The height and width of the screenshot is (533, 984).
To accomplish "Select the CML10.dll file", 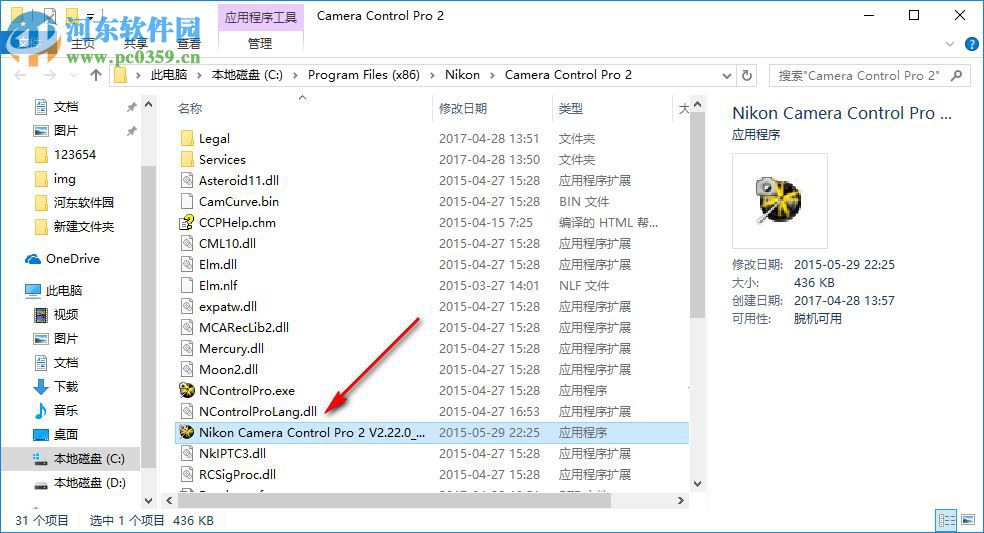I will point(227,243).
